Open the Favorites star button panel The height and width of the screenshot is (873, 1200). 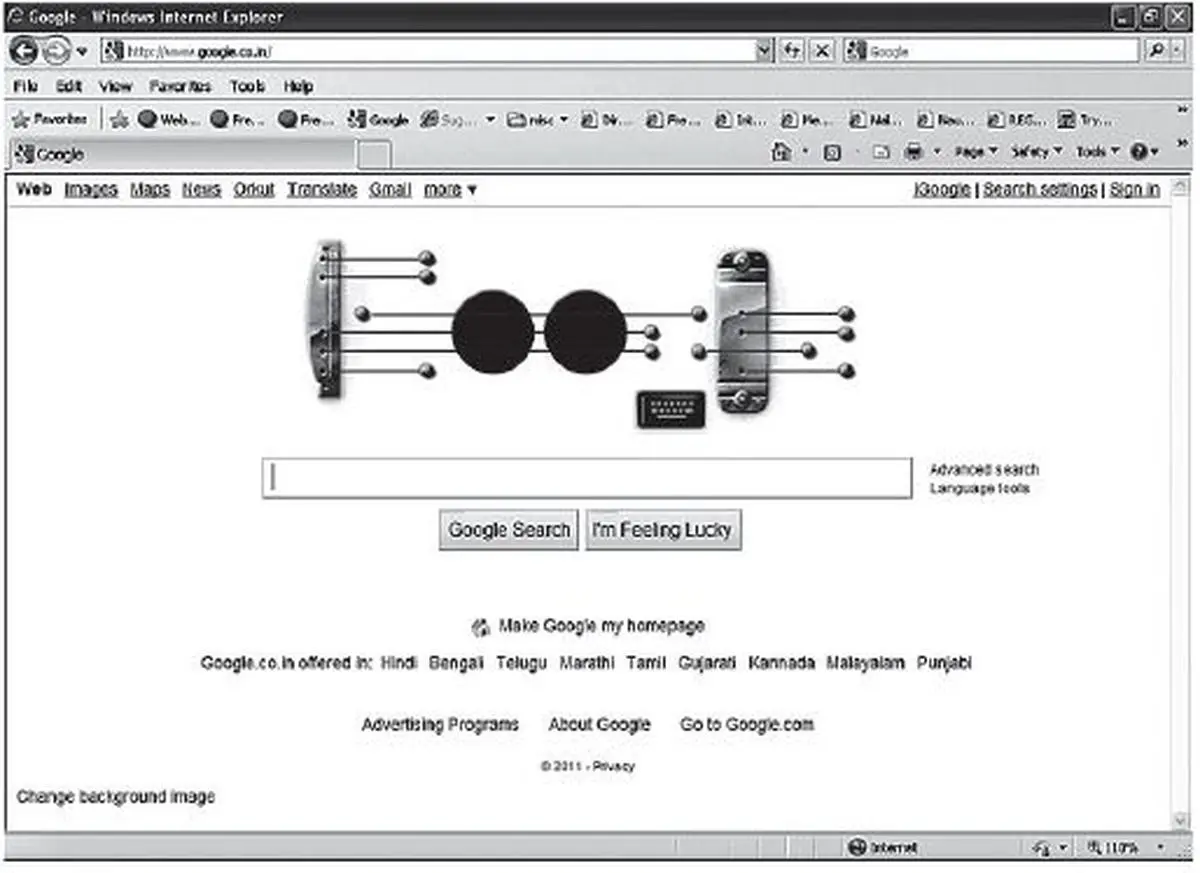point(50,119)
